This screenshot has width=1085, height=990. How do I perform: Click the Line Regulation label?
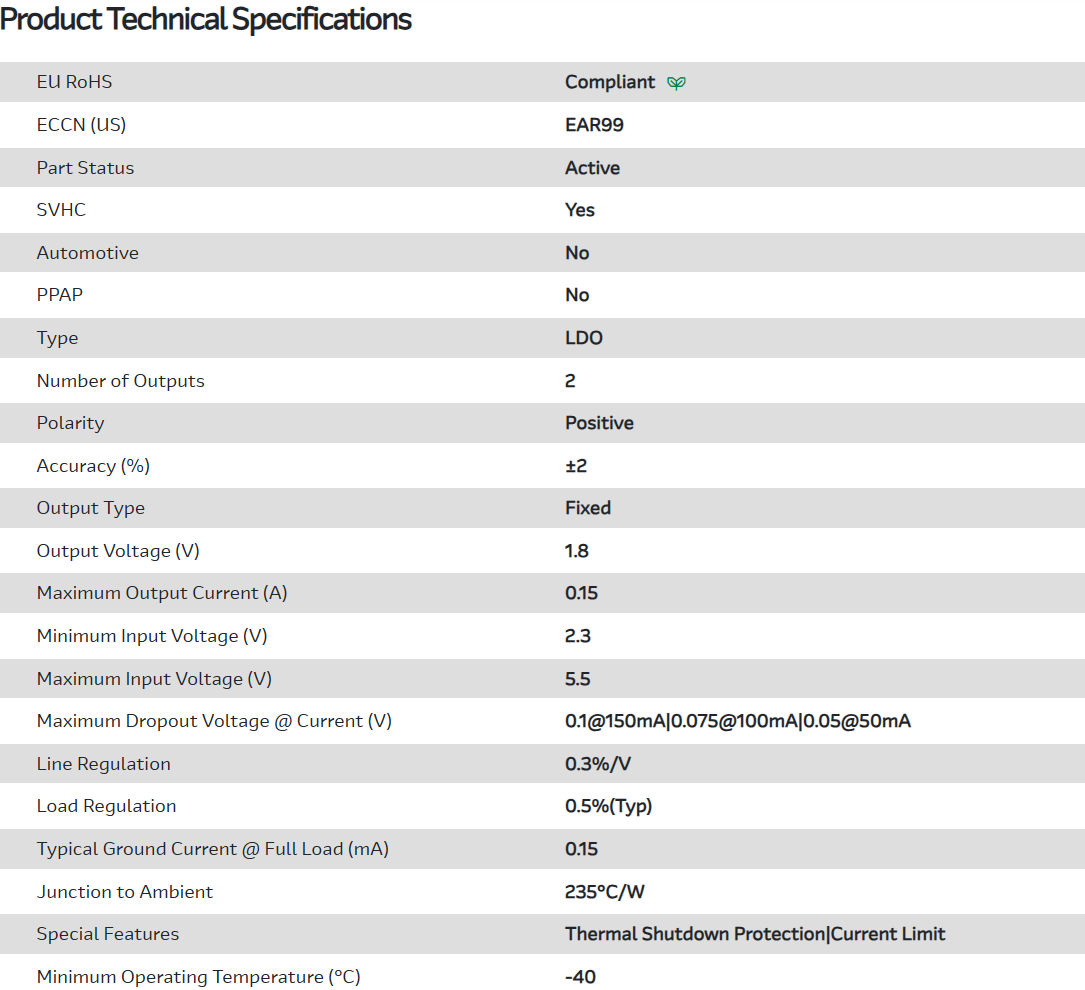103,764
